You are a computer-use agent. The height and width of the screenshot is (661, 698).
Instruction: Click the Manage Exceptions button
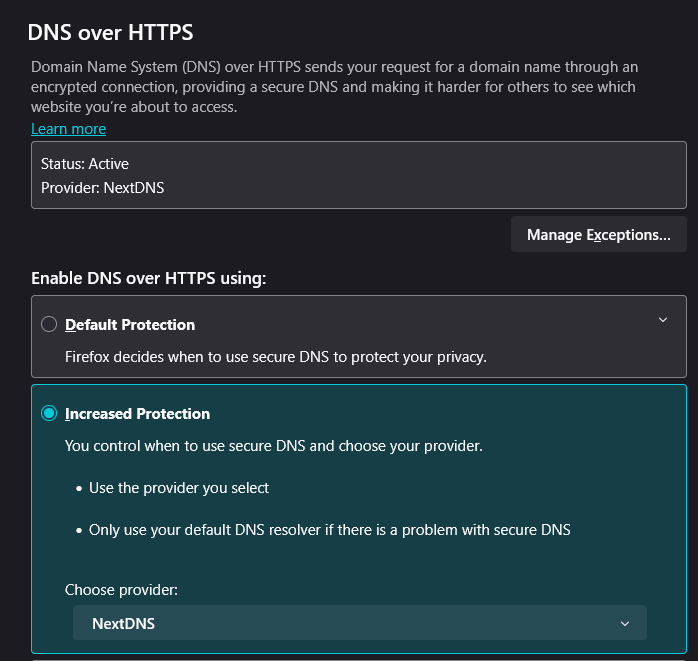pos(599,235)
